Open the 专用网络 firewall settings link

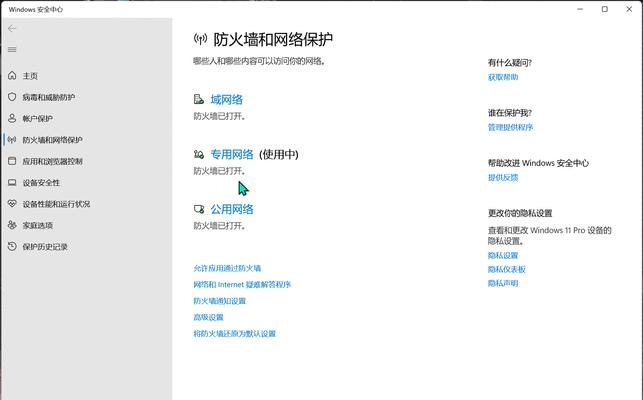[232, 154]
